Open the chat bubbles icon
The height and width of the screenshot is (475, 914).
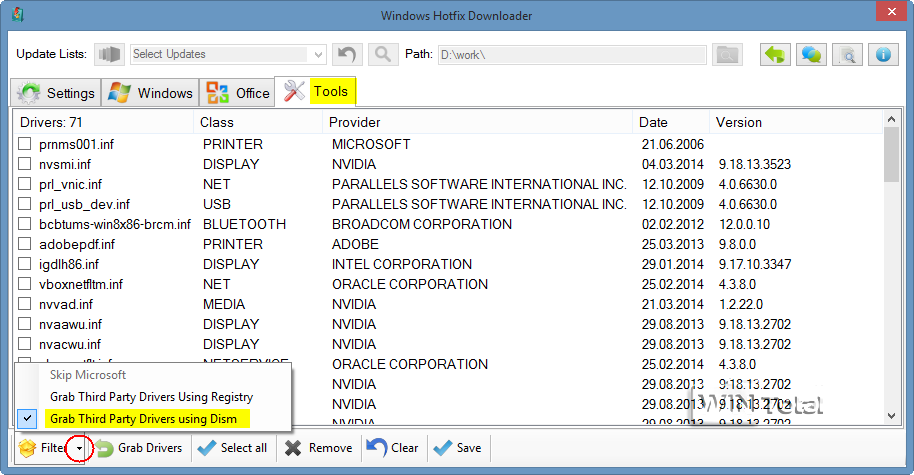tap(812, 54)
